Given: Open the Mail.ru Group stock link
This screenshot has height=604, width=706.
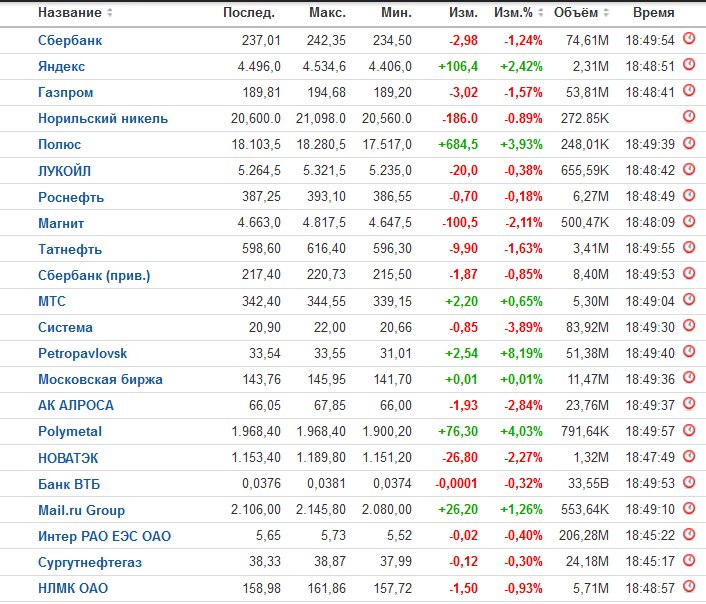Looking at the screenshot, I should pyautogui.click(x=81, y=510).
